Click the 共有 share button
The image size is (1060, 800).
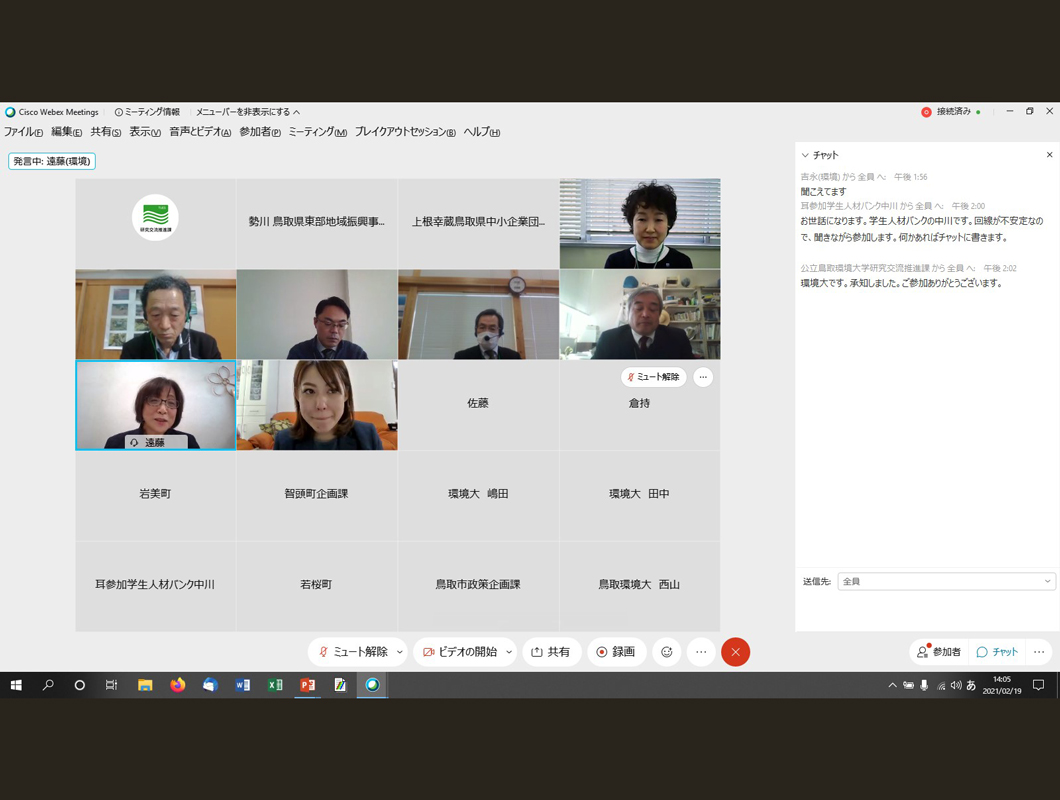click(551, 652)
